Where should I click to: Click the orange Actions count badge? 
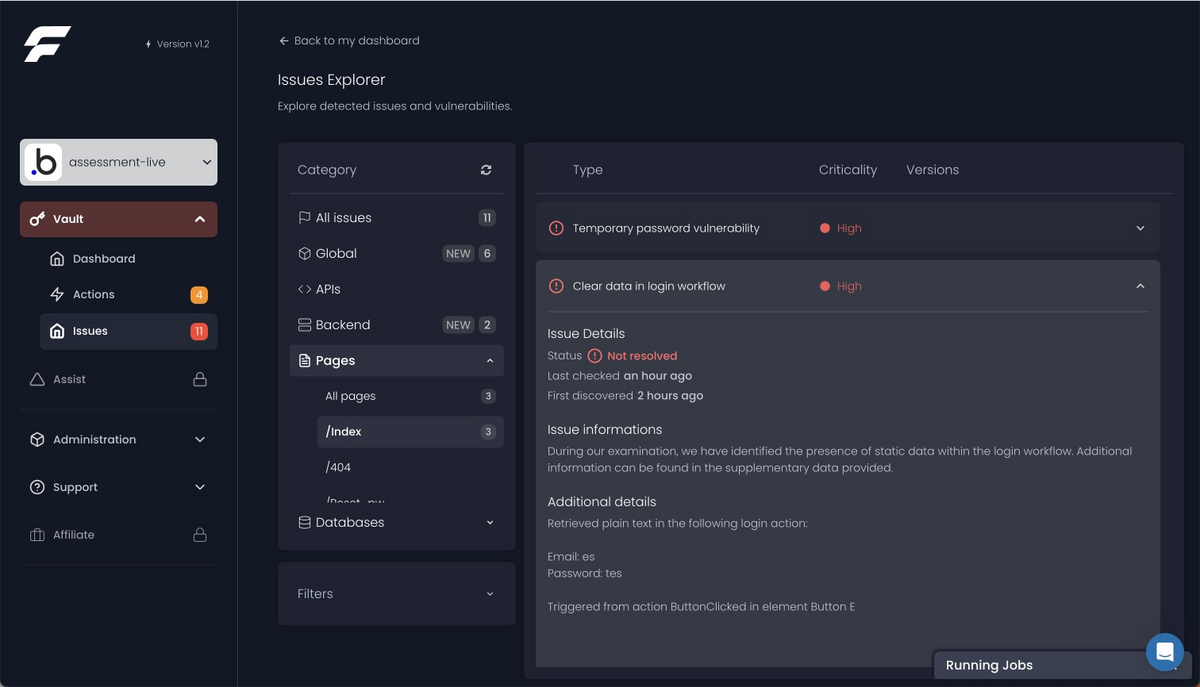[x=199, y=295]
